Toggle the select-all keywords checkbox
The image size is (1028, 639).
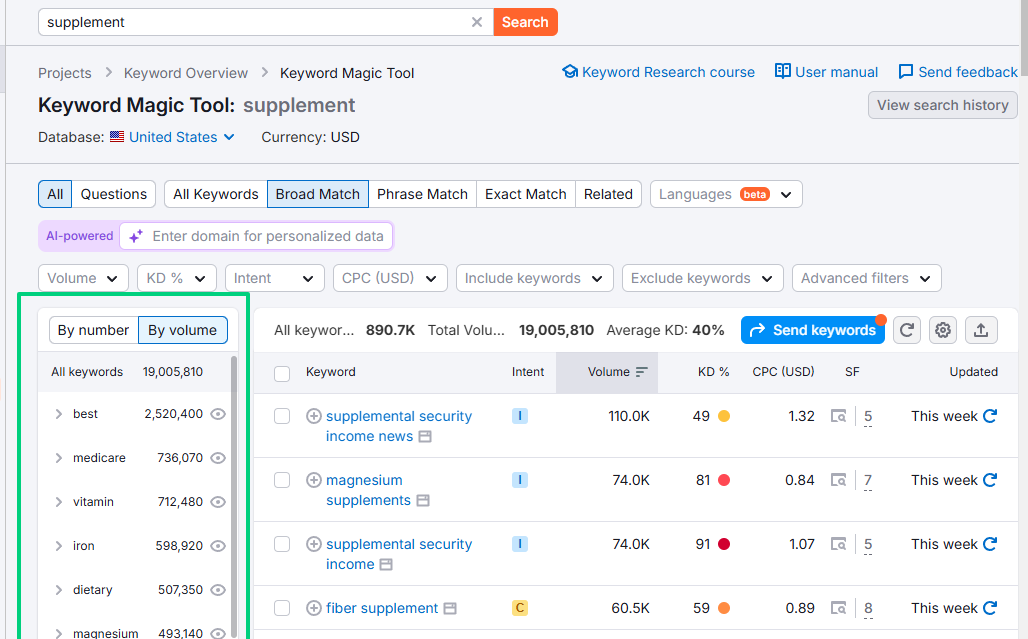[x=282, y=374]
